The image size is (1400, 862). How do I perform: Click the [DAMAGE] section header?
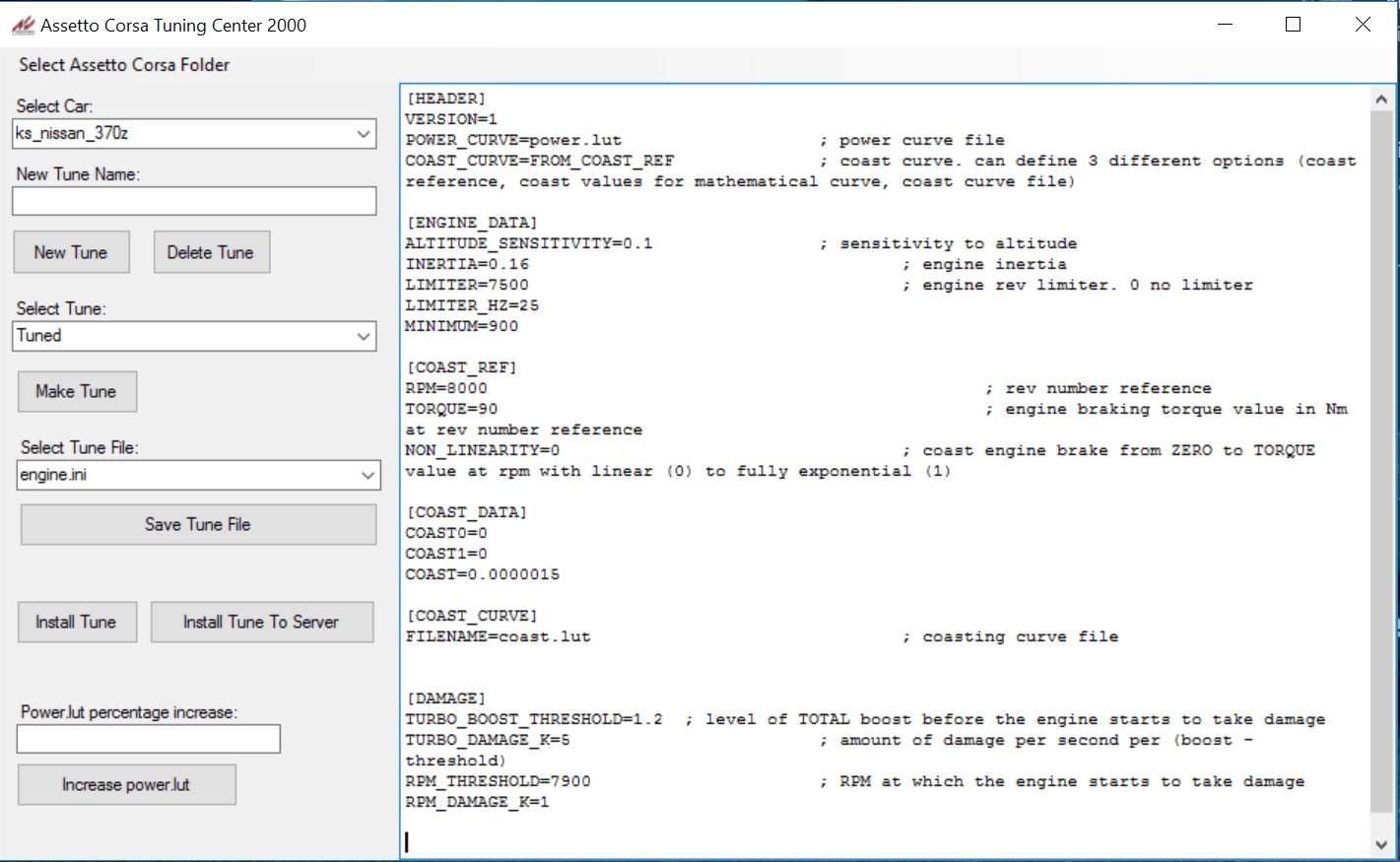[x=445, y=698]
